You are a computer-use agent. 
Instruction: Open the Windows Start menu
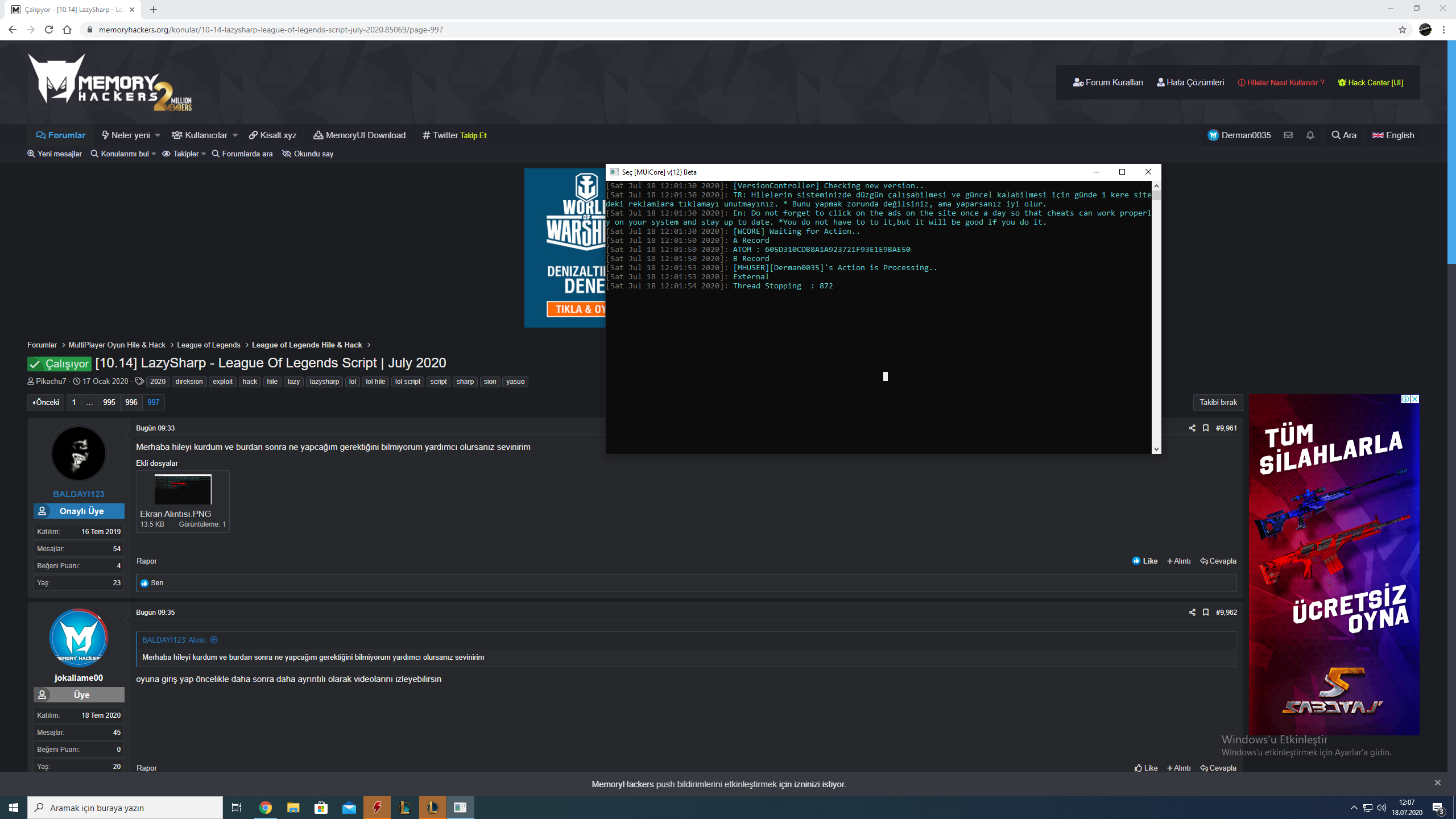14,808
